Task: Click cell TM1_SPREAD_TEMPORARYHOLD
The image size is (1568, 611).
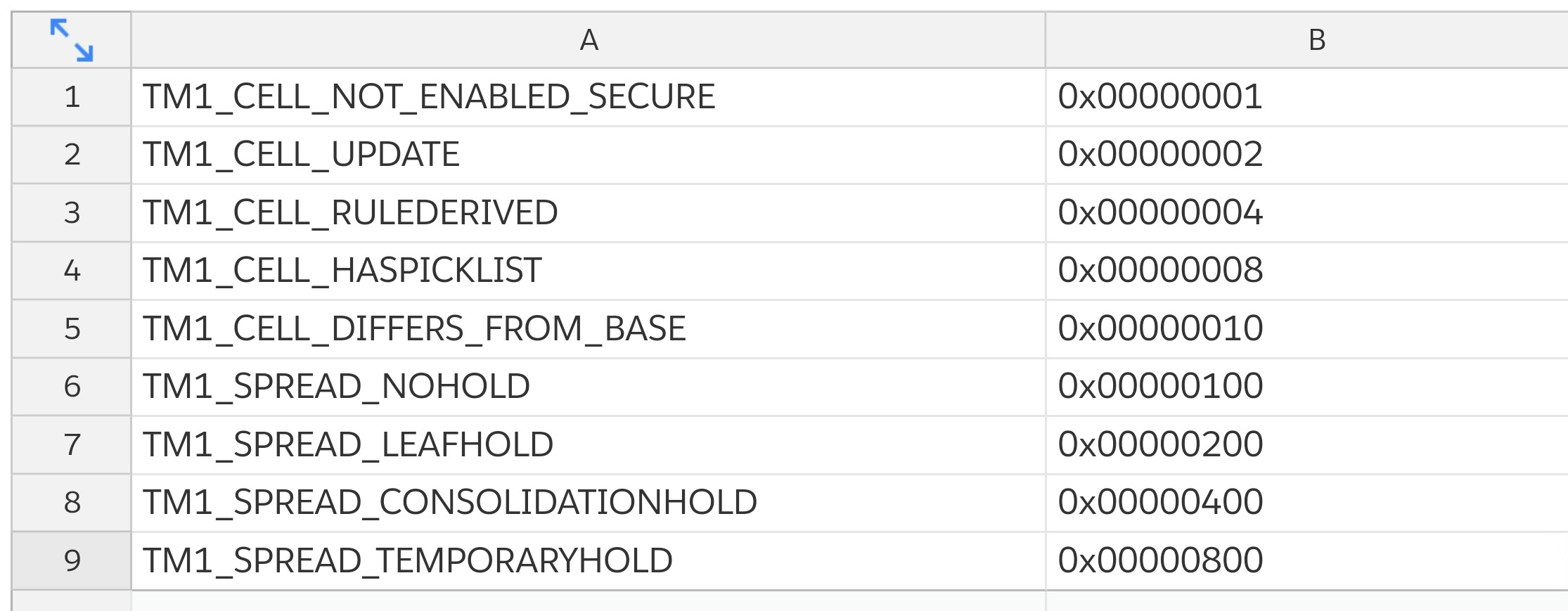Action: click(x=589, y=561)
